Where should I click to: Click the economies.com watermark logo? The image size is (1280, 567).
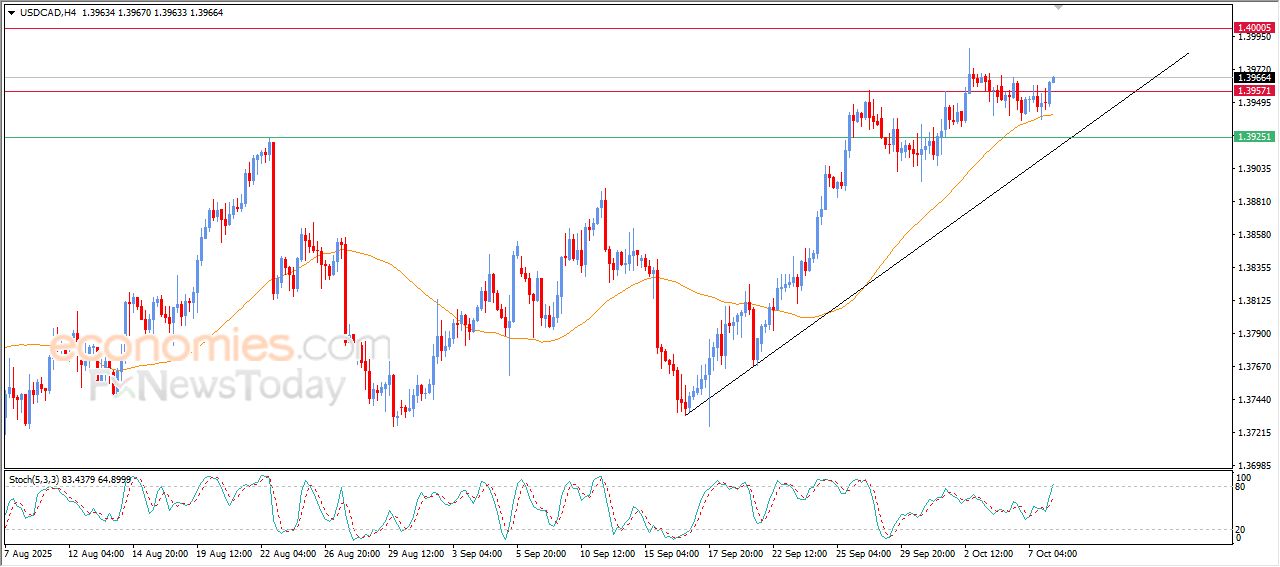(x=190, y=347)
